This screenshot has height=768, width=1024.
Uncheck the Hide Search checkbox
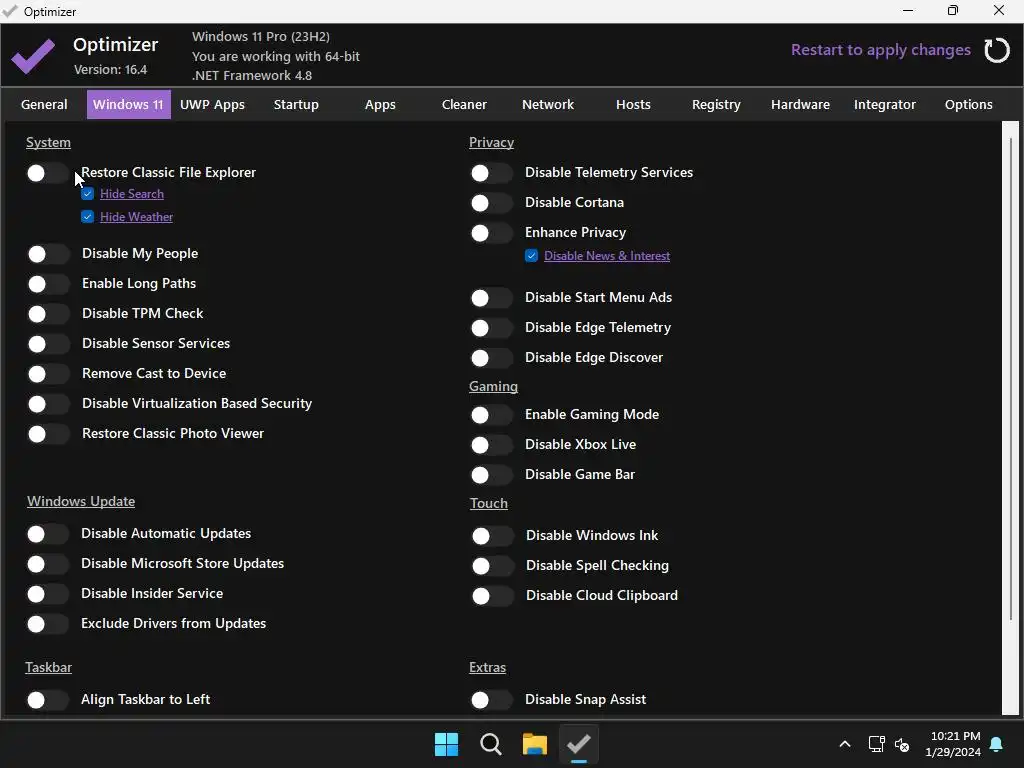[x=88, y=194]
